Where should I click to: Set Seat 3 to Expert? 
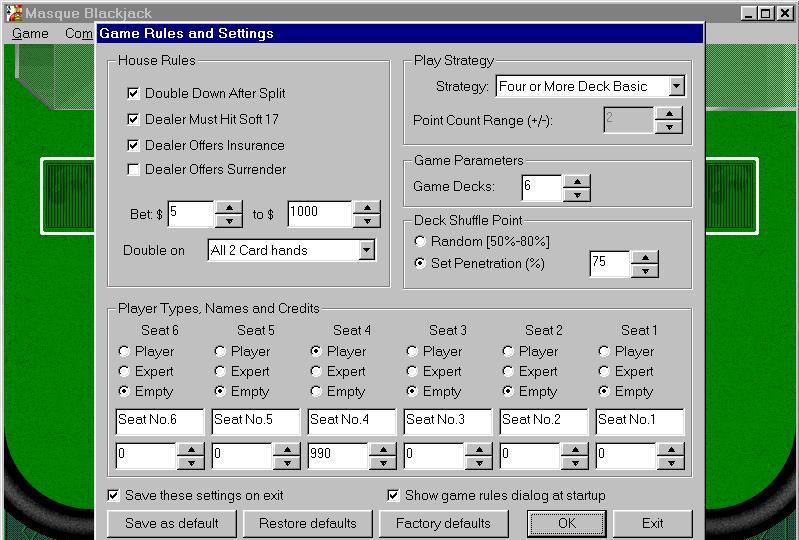click(412, 371)
